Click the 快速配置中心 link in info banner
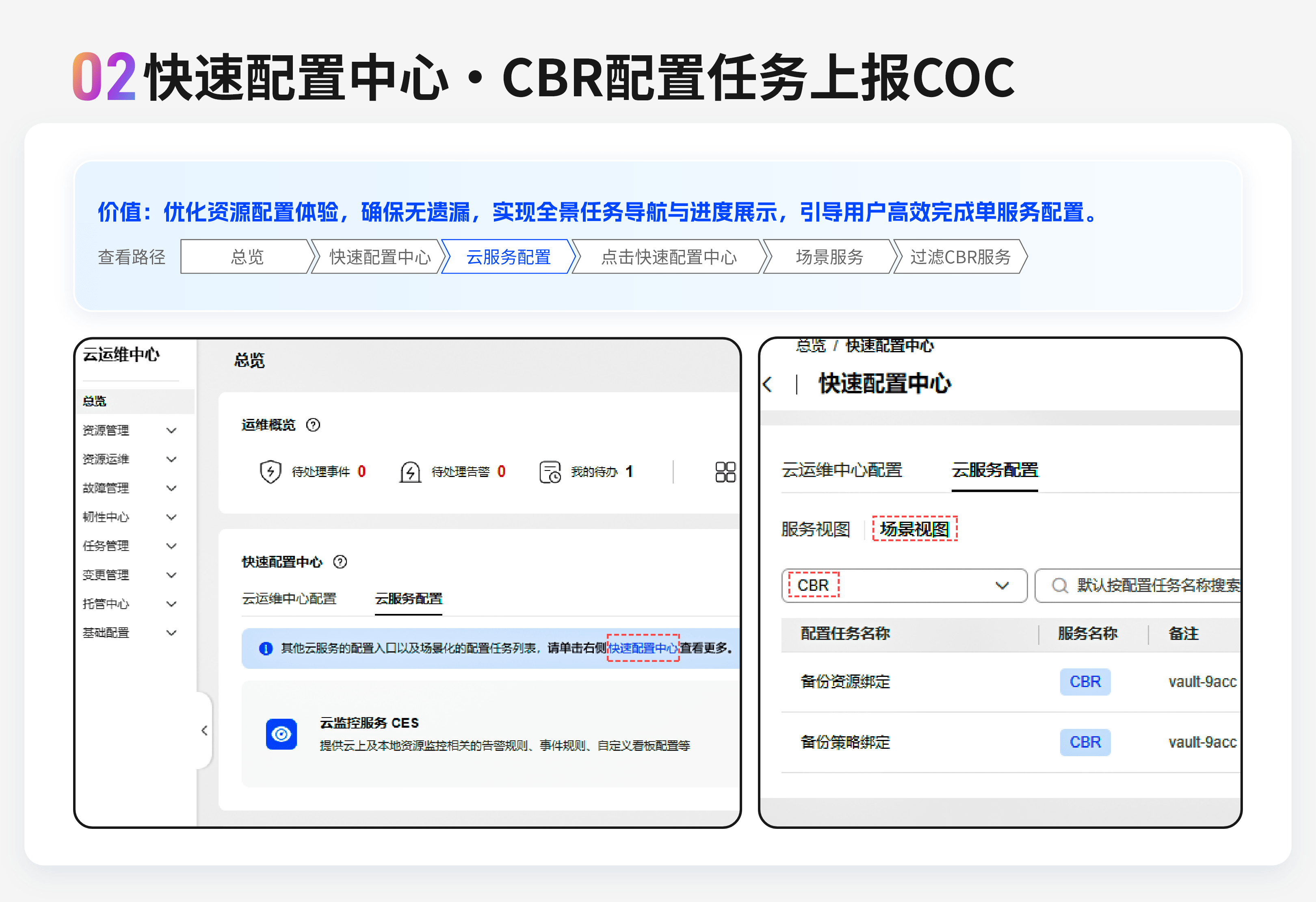Image resolution: width=1316 pixels, height=902 pixels. coord(643,648)
